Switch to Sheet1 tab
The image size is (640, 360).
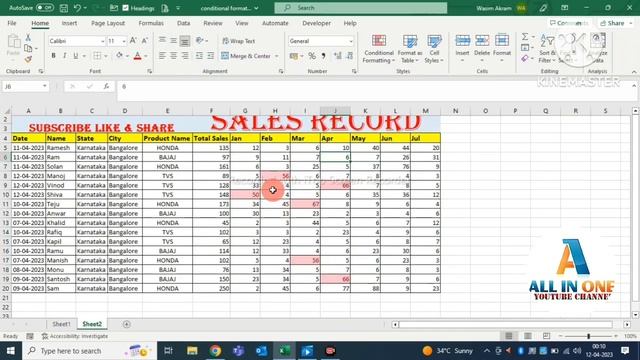61,324
